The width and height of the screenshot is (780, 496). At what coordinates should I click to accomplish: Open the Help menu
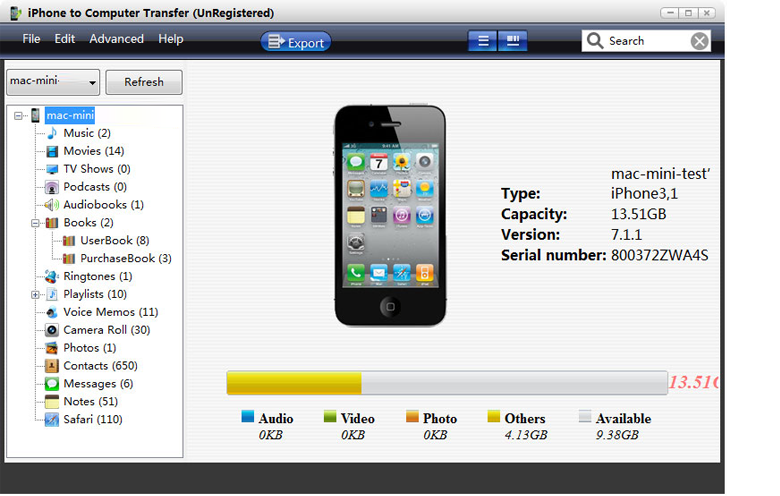171,39
